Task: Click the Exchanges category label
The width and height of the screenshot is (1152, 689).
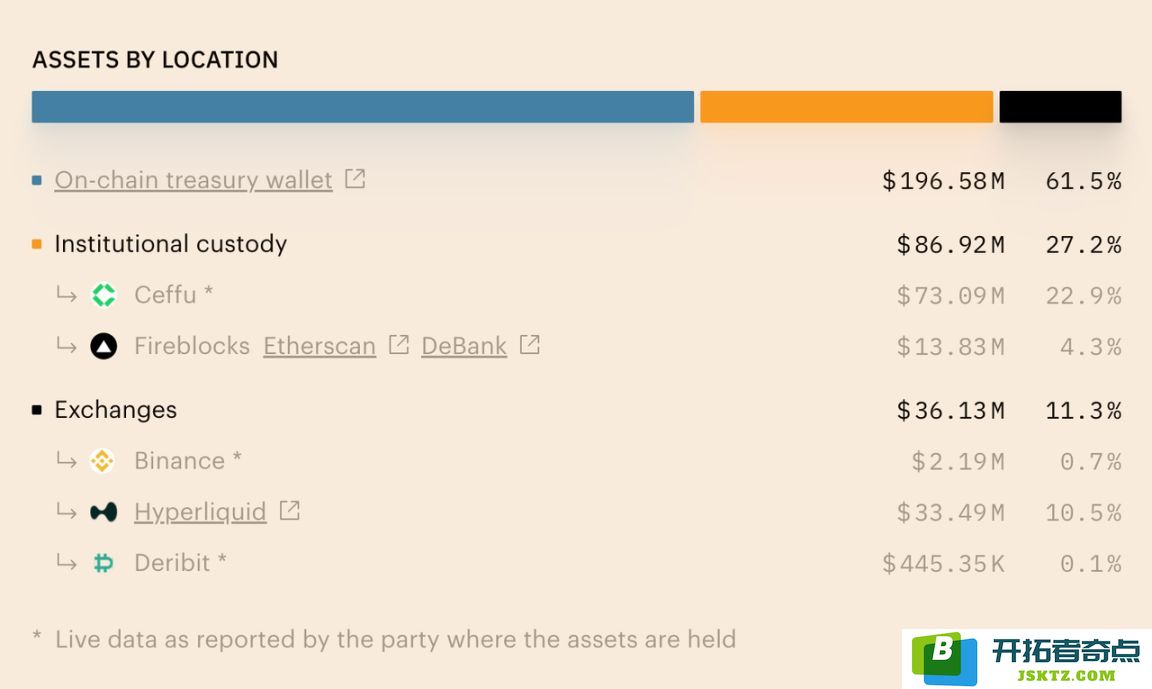Action: pos(115,410)
